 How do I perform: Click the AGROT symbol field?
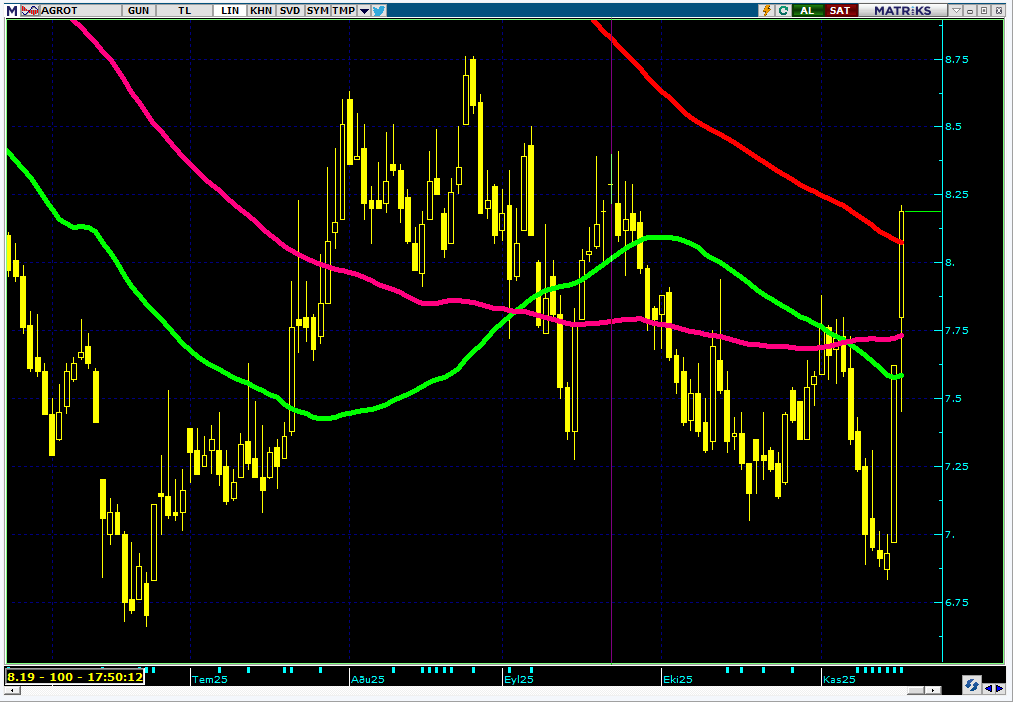pos(80,10)
